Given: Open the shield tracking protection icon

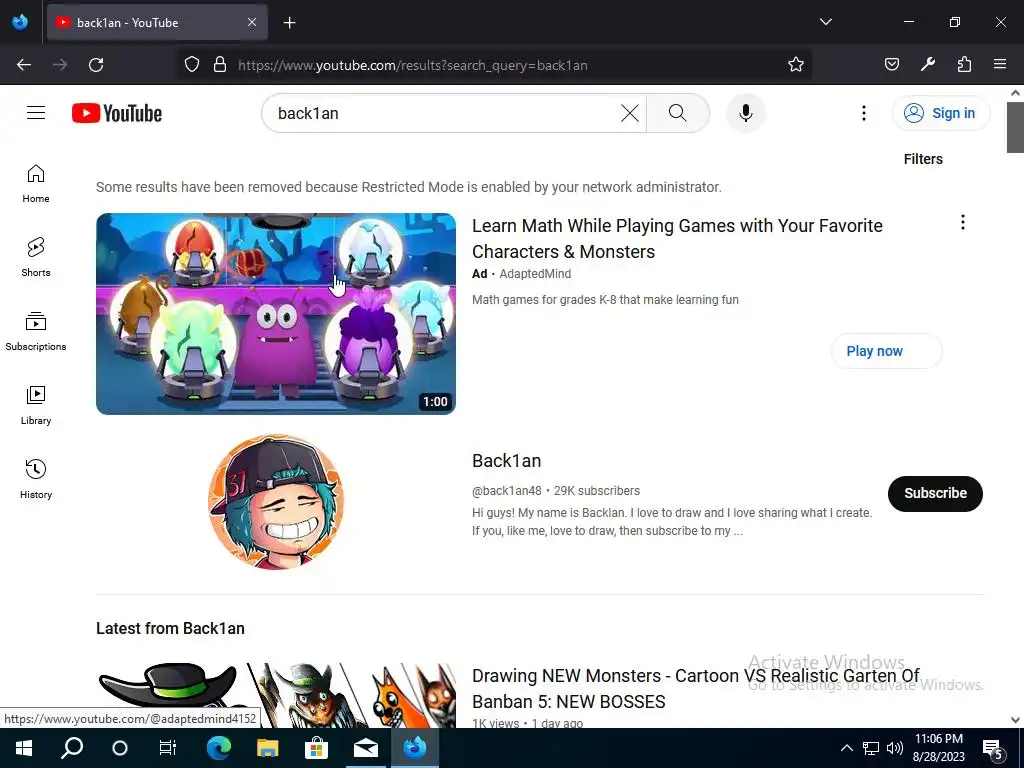Looking at the screenshot, I should (191, 65).
